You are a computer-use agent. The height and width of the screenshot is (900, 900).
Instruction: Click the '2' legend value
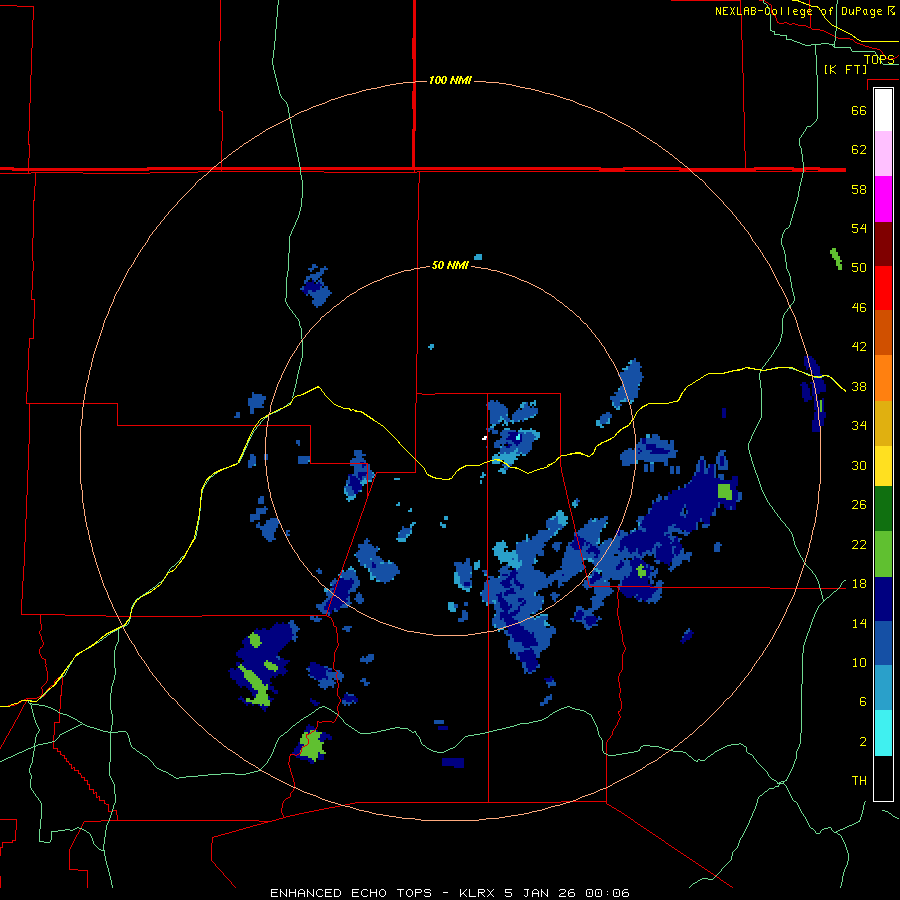tap(862, 742)
